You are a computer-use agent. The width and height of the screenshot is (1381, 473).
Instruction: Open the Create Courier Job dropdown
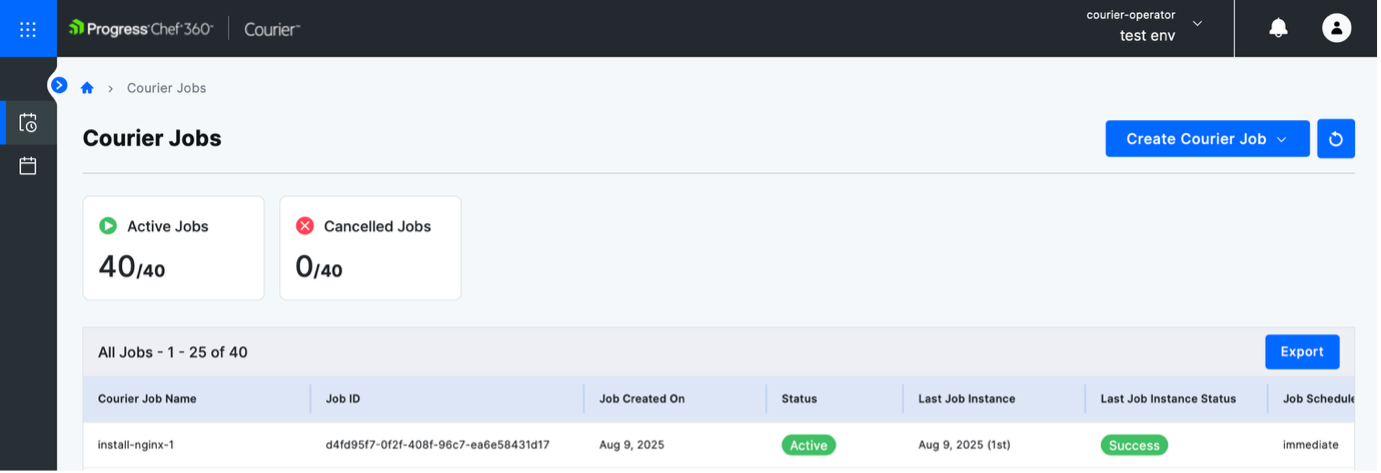(x=1206, y=139)
